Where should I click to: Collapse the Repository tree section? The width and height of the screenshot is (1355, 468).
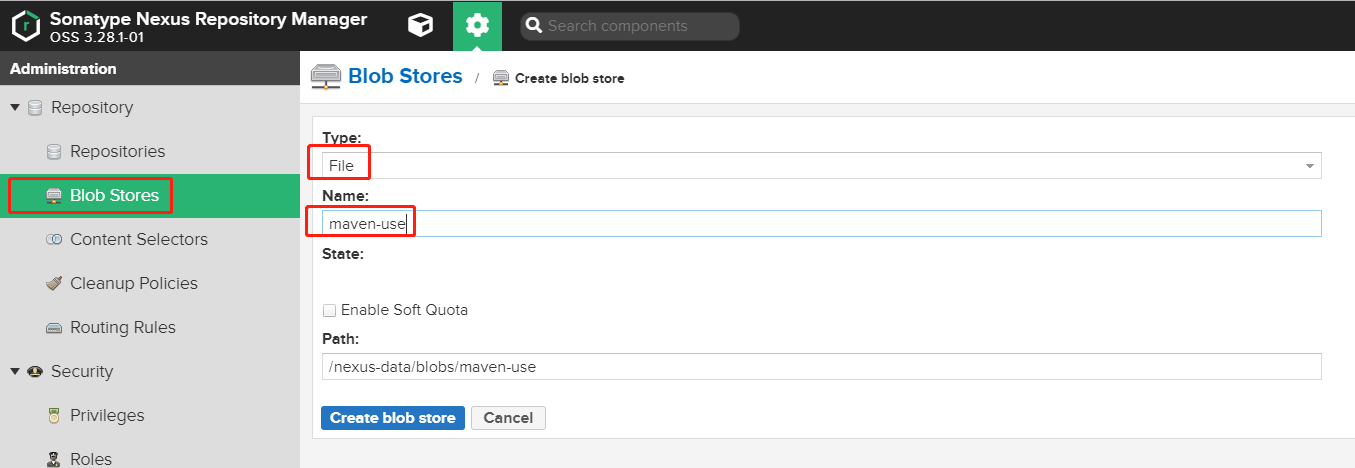click(15, 108)
